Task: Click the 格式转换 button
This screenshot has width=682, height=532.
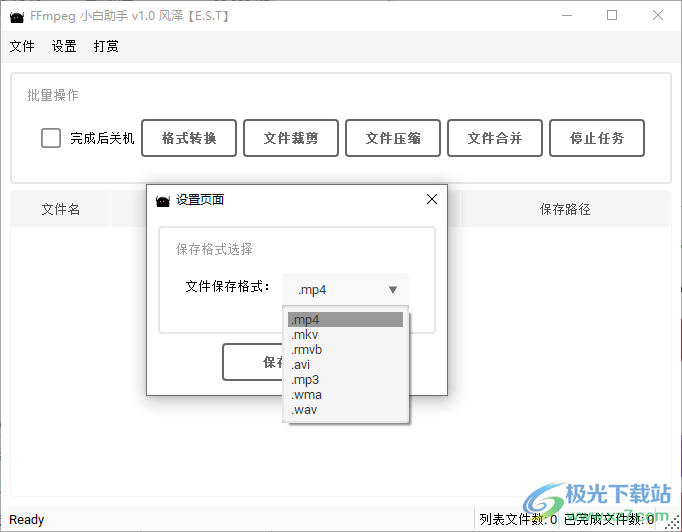Action: coord(189,138)
